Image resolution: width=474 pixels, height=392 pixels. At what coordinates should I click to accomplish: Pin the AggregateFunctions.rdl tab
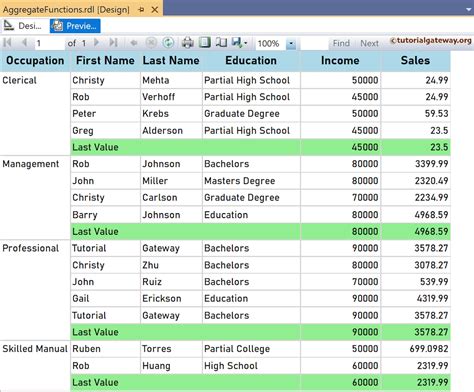coord(141,10)
